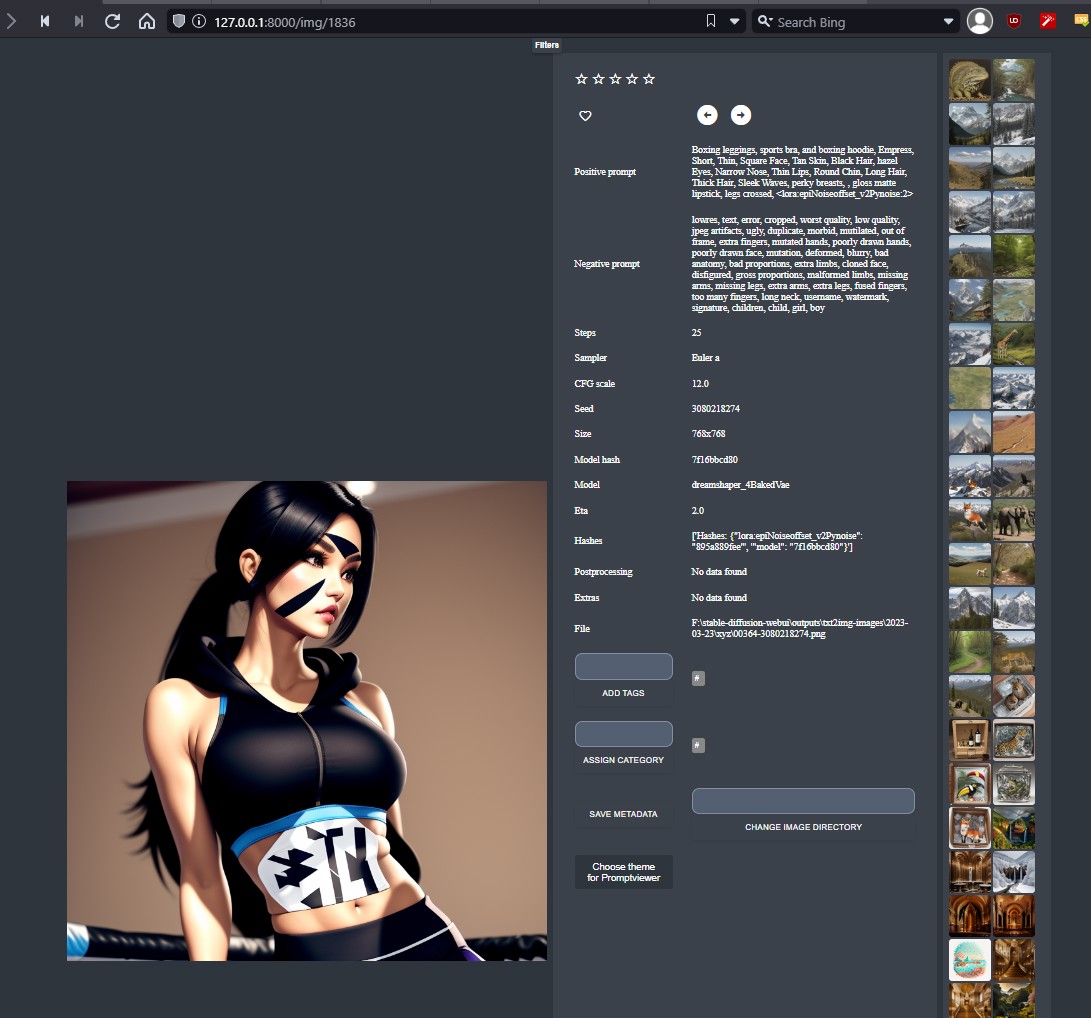Expand the bookmark dropdown arrow
Viewport: 1091px width, 1018px height.
(733, 20)
